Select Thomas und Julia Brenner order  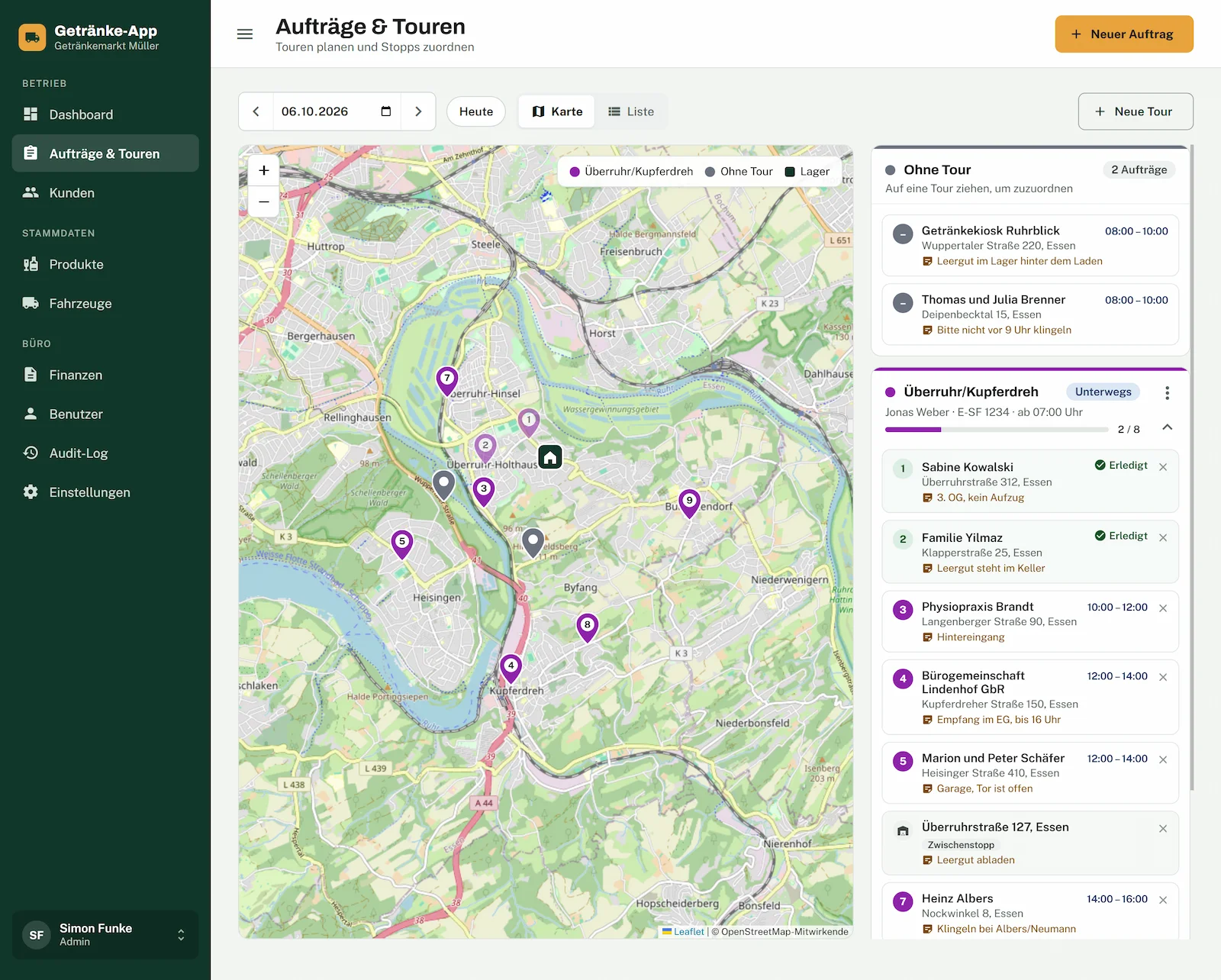click(x=1030, y=314)
